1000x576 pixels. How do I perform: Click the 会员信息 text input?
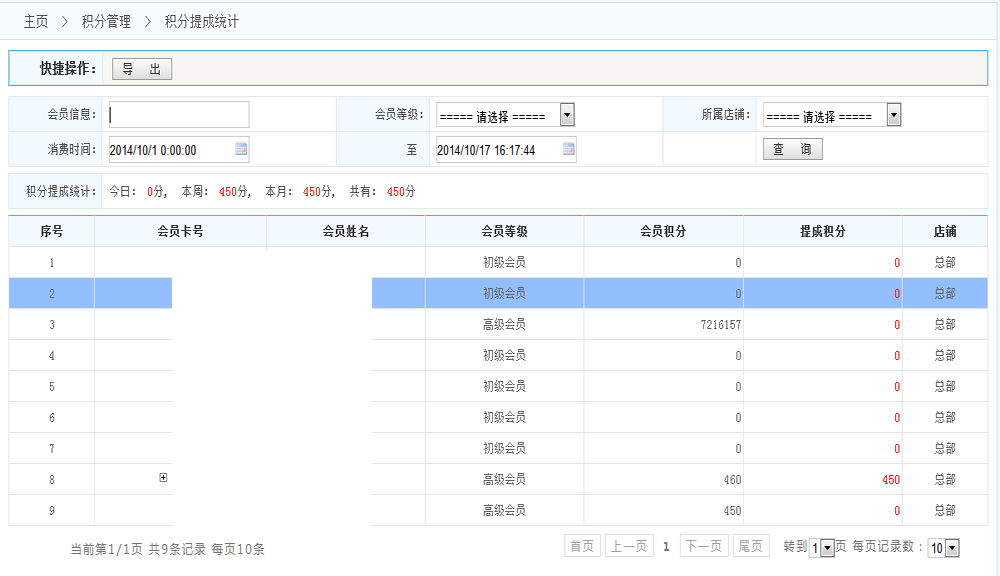coord(178,115)
